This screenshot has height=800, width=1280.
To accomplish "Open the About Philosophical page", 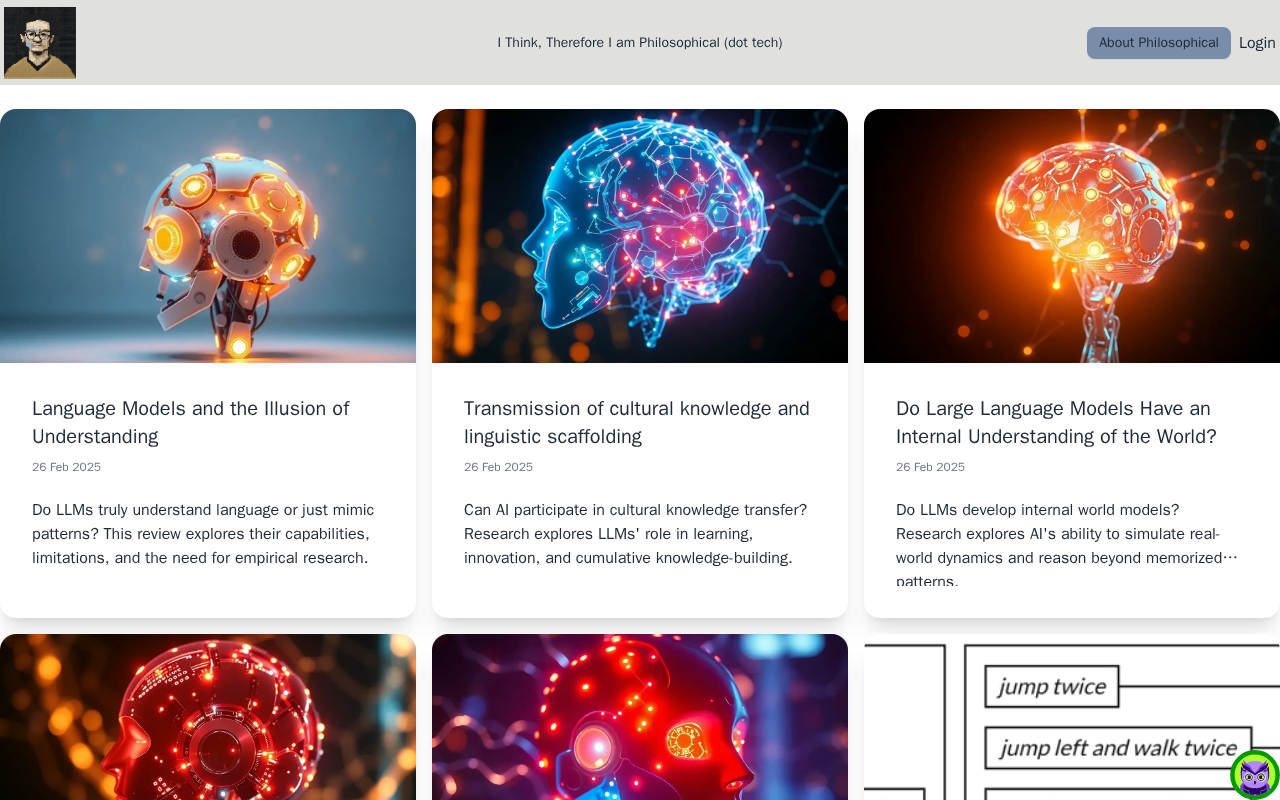I will pyautogui.click(x=1159, y=43).
